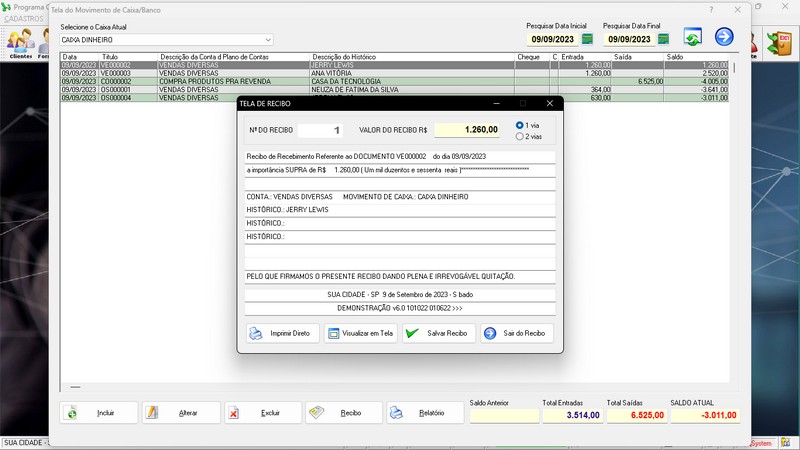Image resolution: width=800 pixels, height=450 pixels.
Task: Click Visualizar em Tela button
Action: (361, 333)
